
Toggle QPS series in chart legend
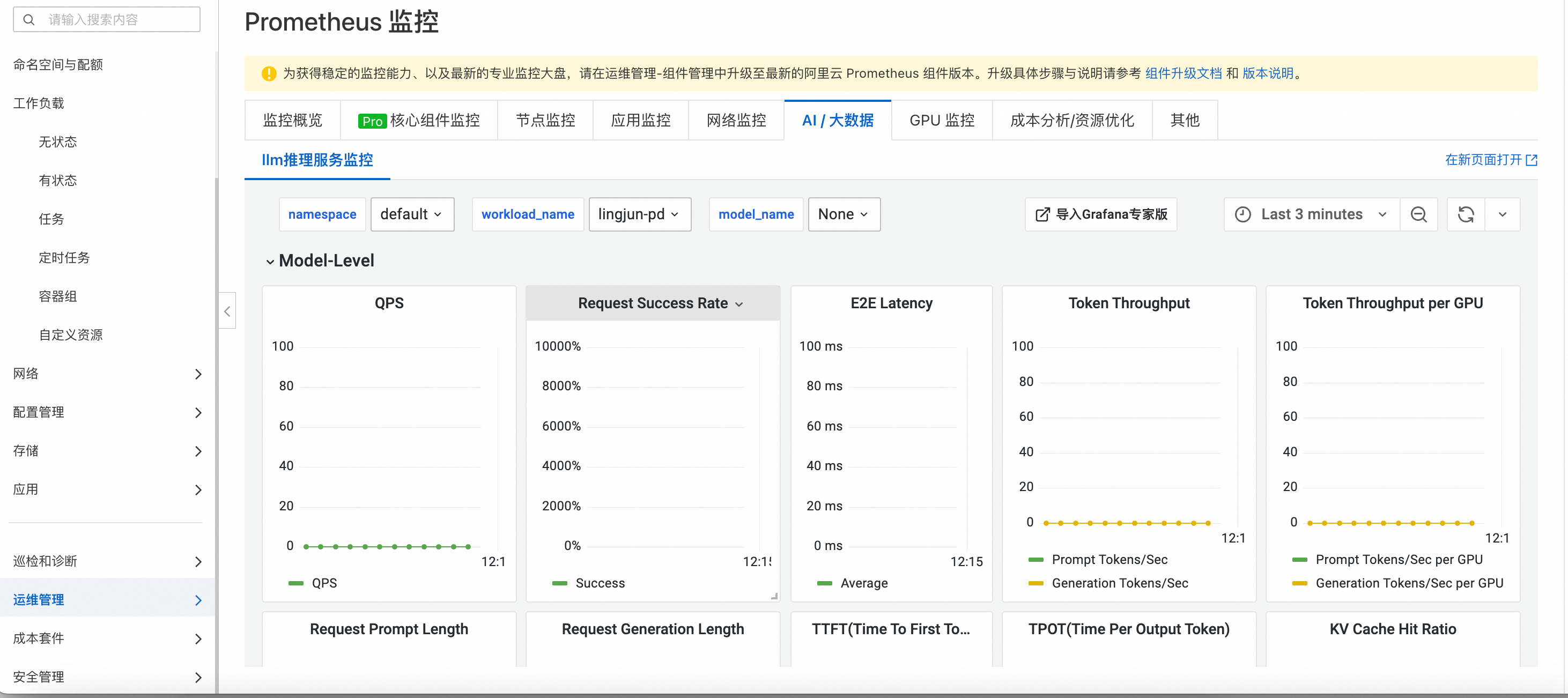324,583
